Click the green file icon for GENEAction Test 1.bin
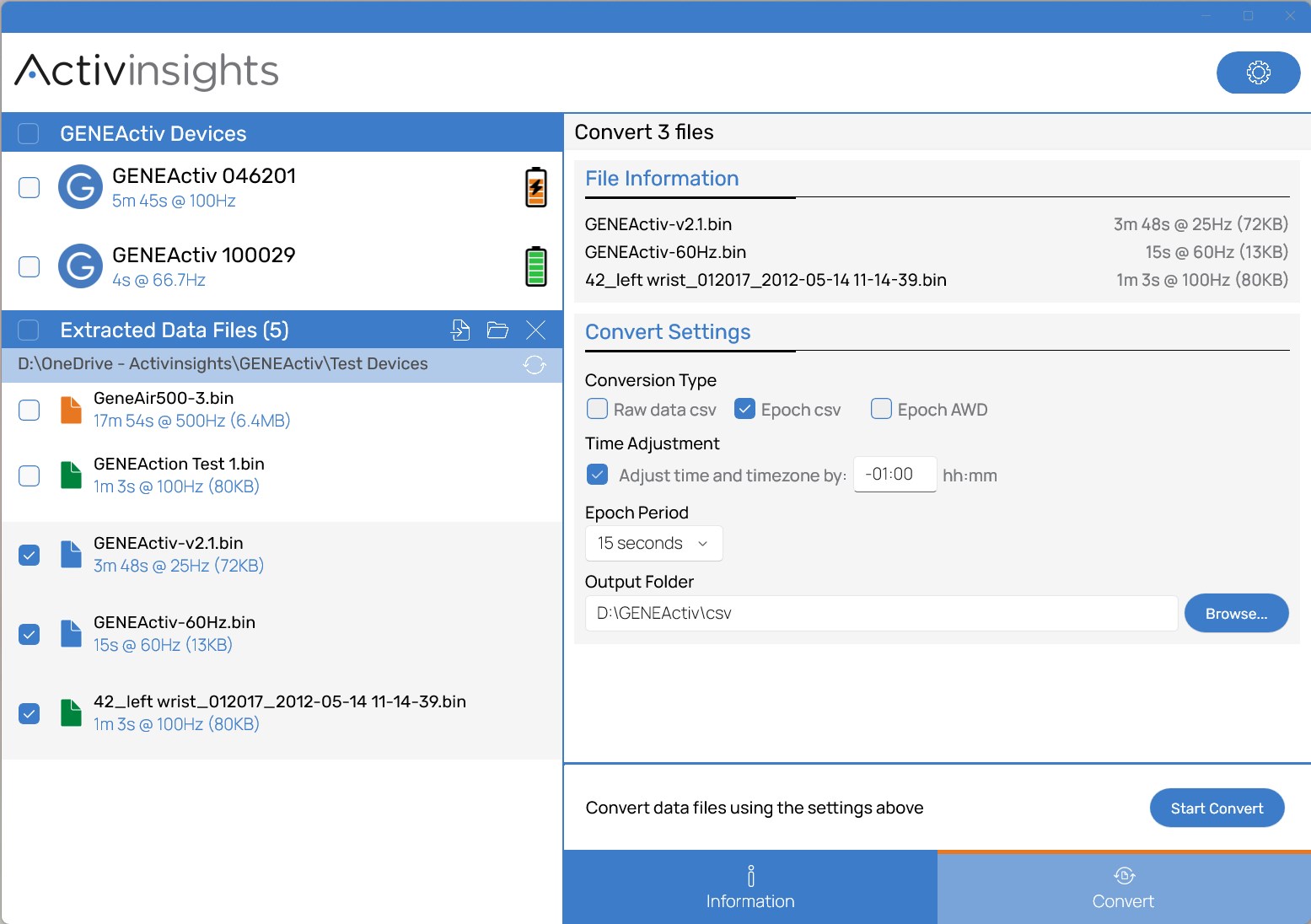The height and width of the screenshot is (924, 1311). coord(71,475)
